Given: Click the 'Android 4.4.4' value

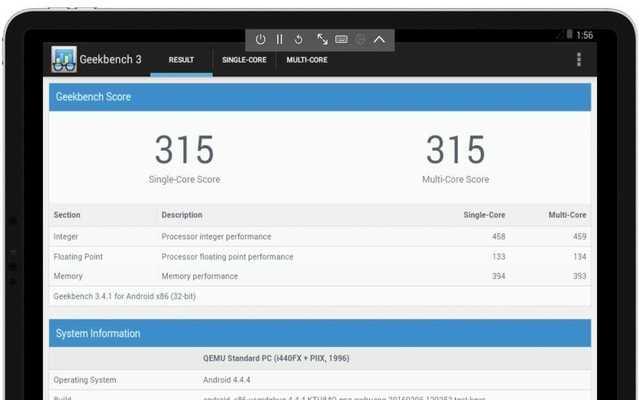Looking at the screenshot, I should tap(226, 380).
